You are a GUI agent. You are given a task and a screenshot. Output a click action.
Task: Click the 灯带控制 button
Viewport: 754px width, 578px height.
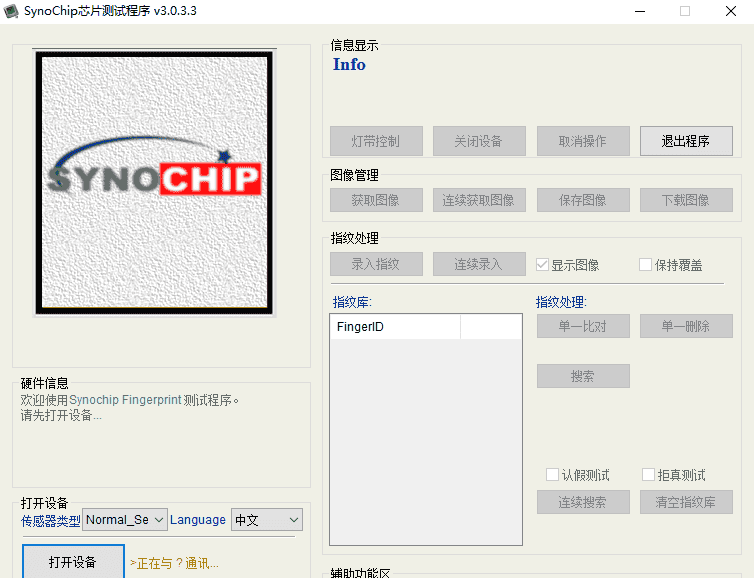[376, 141]
